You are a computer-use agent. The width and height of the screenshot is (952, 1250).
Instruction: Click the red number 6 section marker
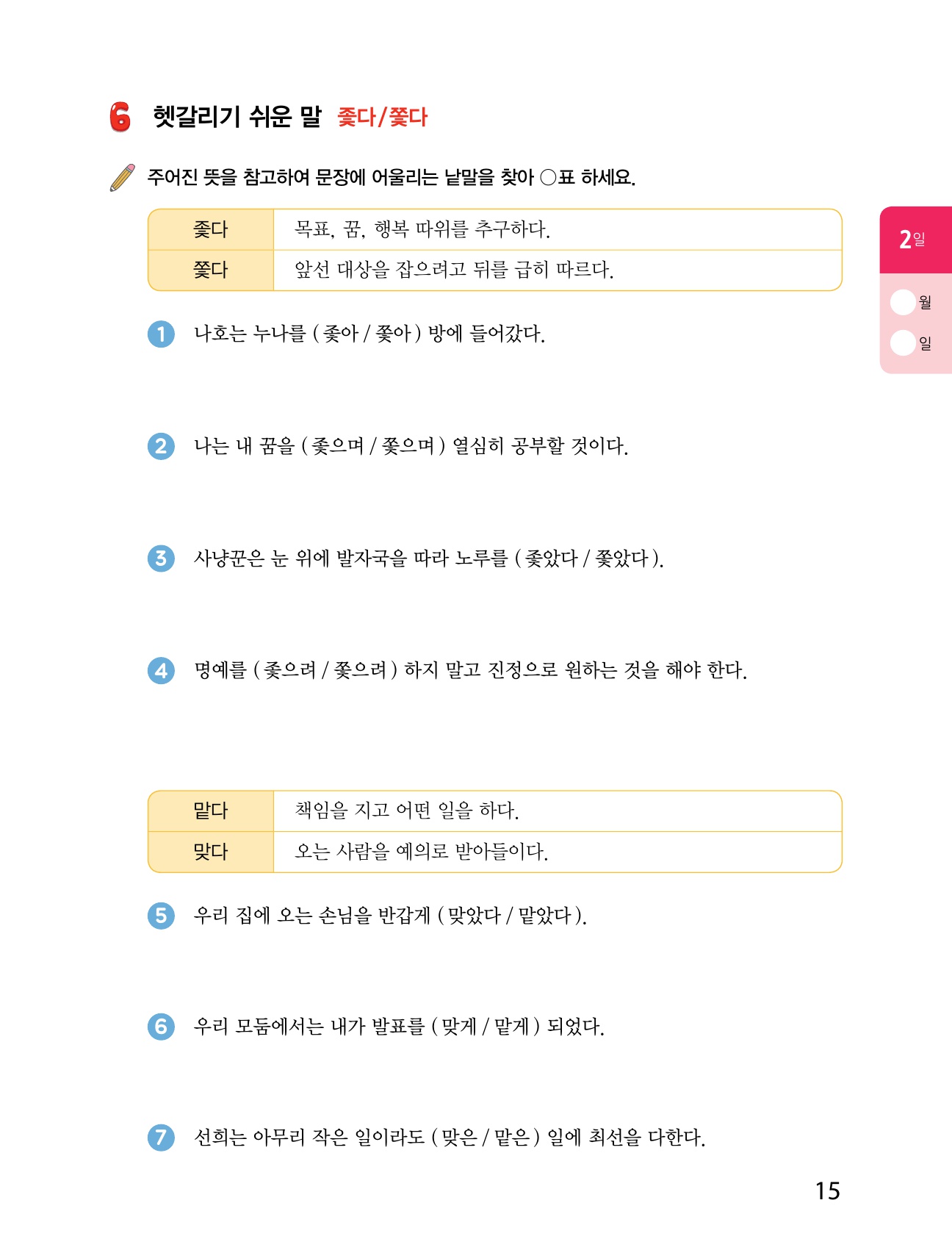tap(120, 117)
